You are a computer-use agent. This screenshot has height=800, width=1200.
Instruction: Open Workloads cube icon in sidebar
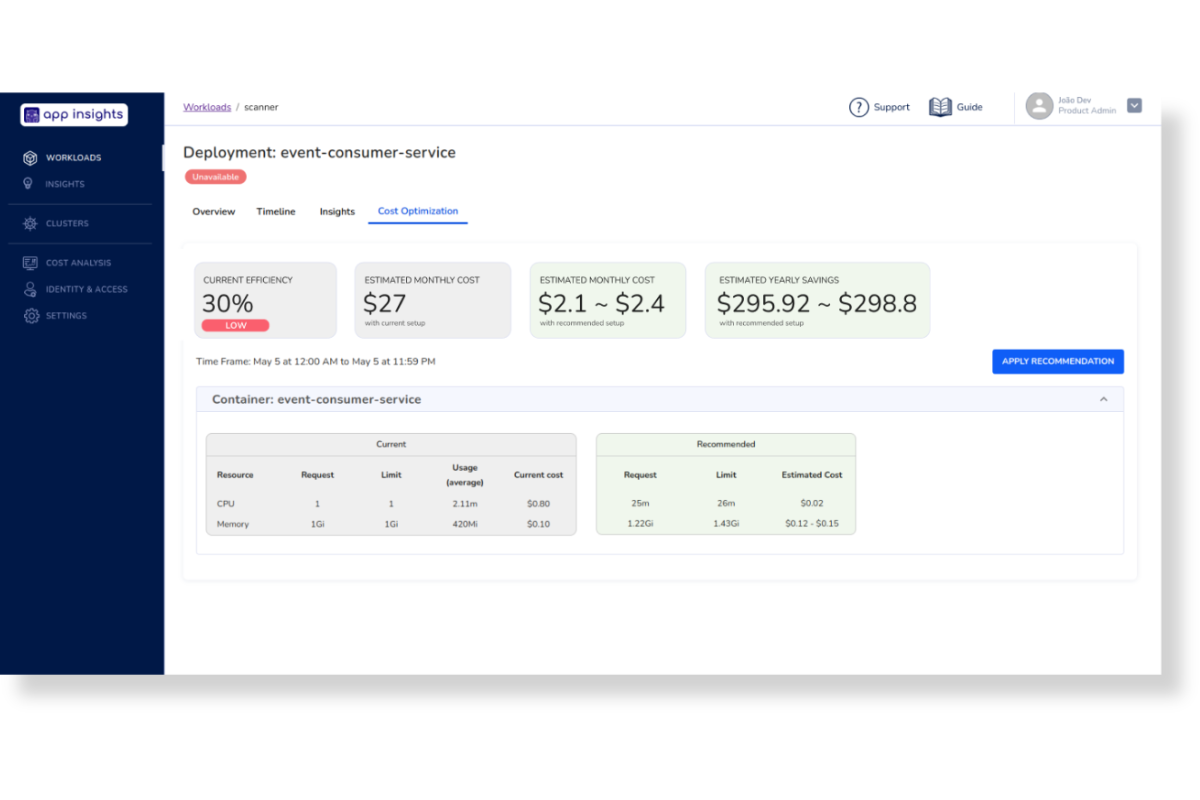point(30,158)
